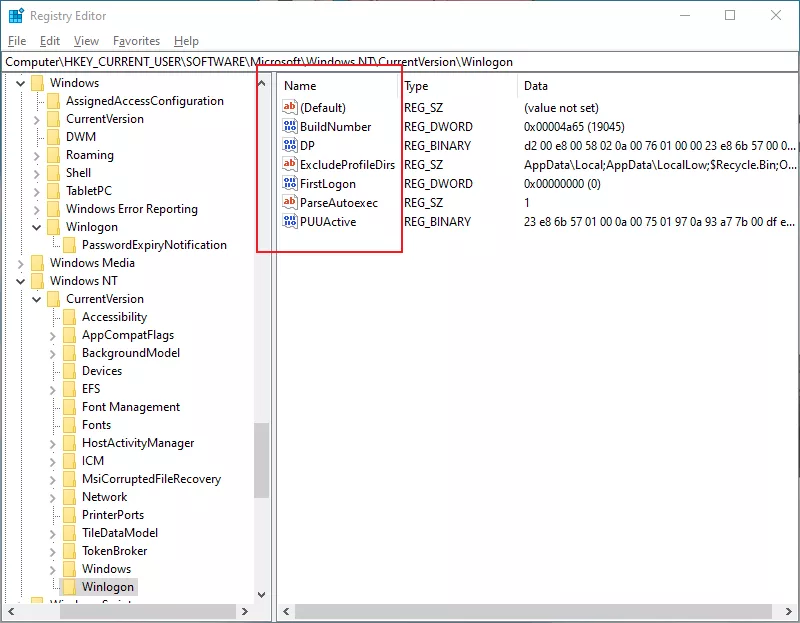Click the tree pane vertical scrollbar thumb
The height and width of the screenshot is (623, 800).
tap(262, 461)
